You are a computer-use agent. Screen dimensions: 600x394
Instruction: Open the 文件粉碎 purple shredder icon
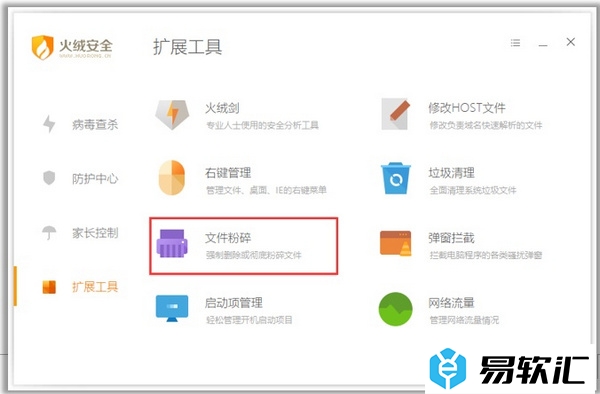pos(172,243)
